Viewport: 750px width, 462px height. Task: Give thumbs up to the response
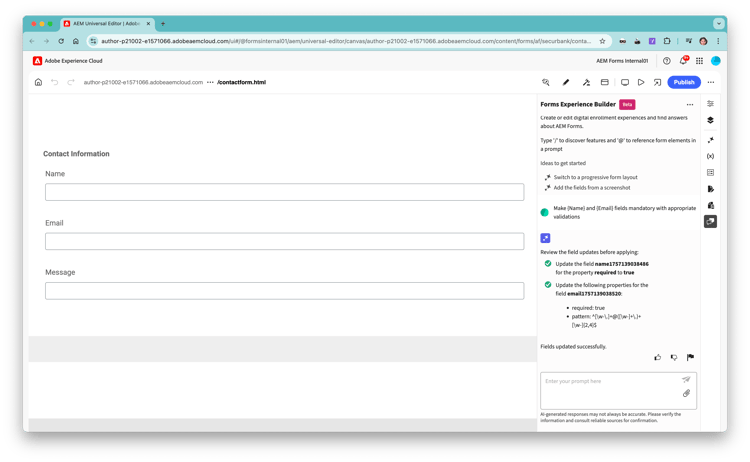(x=658, y=357)
